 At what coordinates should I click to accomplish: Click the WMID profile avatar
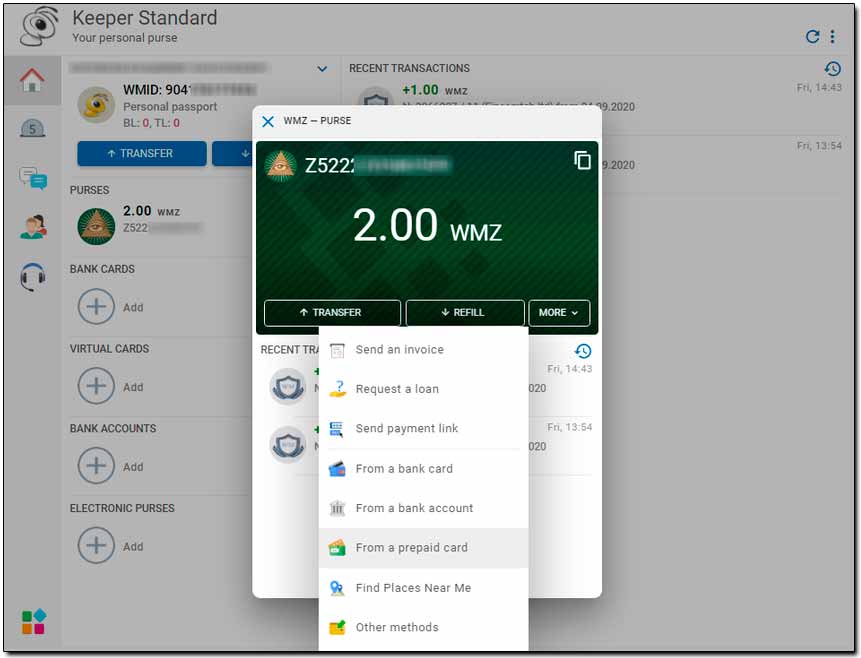point(96,104)
